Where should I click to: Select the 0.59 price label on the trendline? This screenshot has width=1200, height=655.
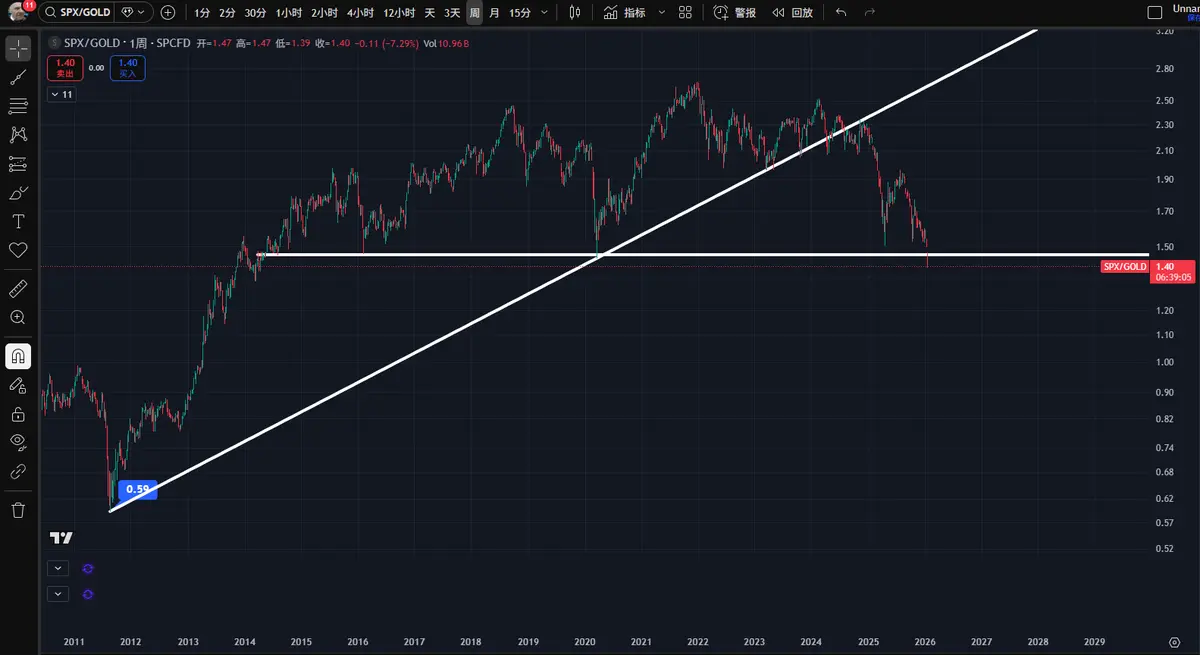[137, 490]
